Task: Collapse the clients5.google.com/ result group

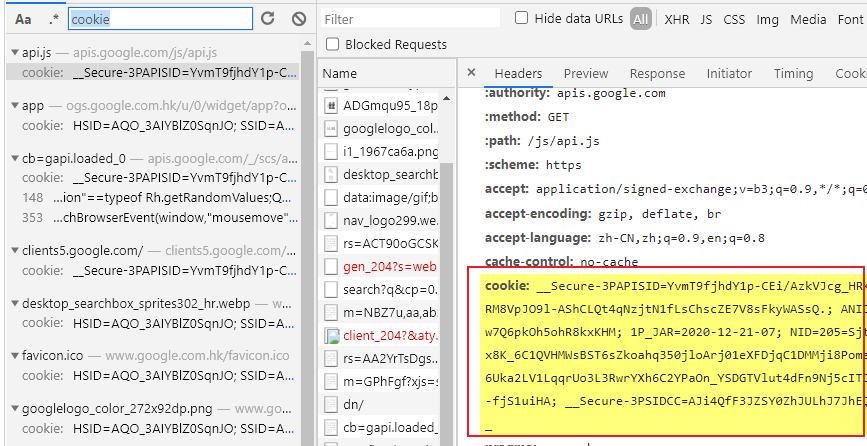Action: tap(15, 251)
